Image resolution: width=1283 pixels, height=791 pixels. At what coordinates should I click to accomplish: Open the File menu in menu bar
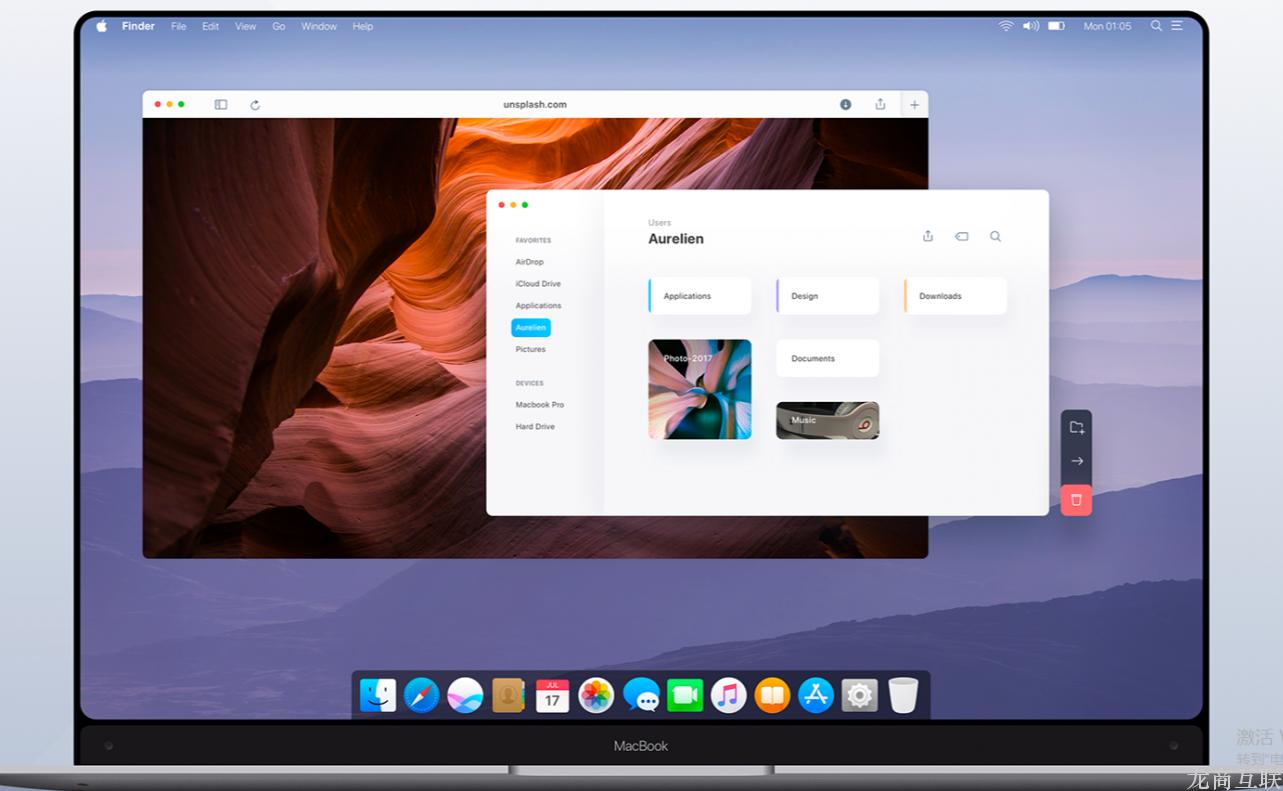click(x=178, y=27)
